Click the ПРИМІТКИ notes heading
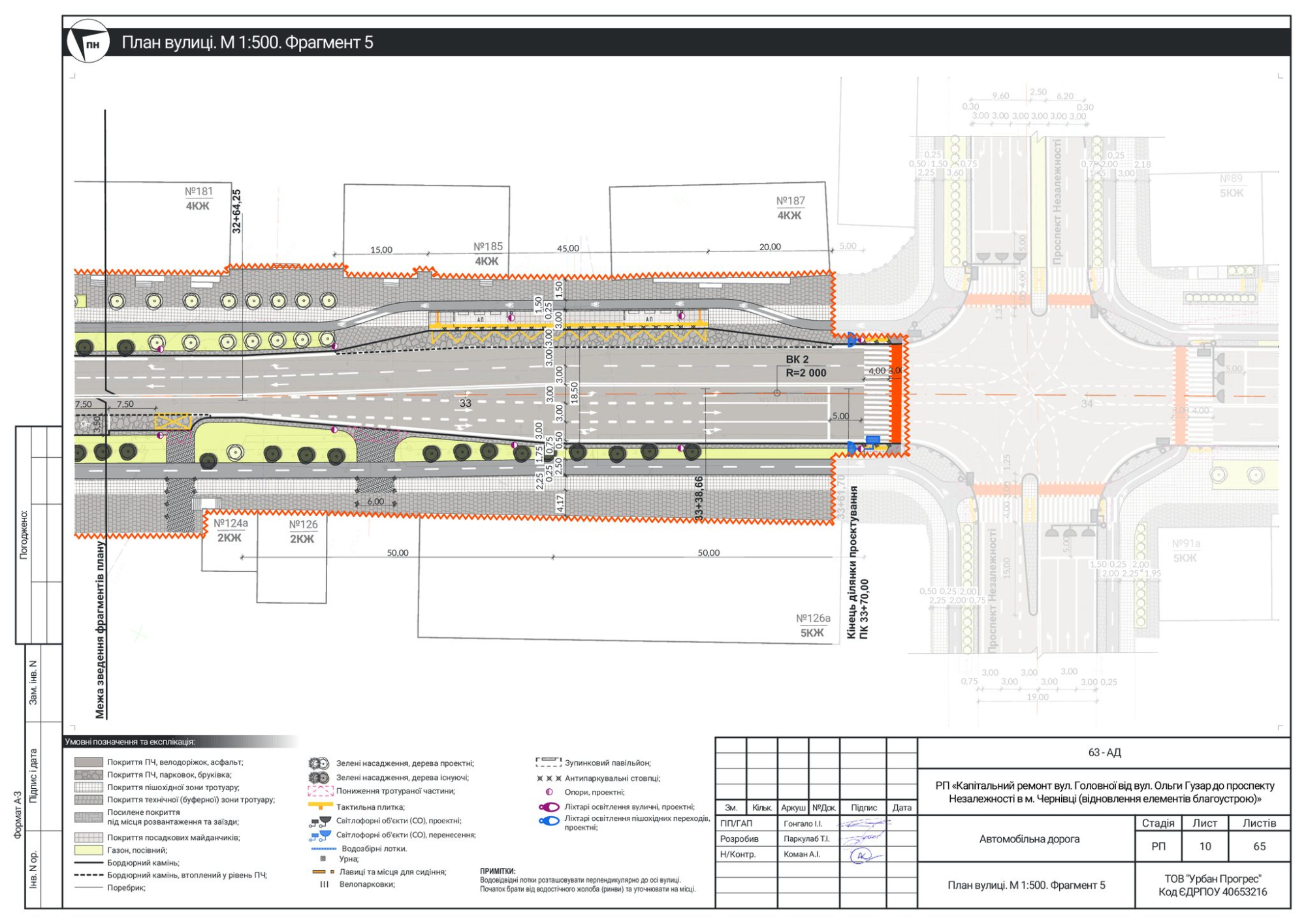1306x924 pixels. [498, 871]
